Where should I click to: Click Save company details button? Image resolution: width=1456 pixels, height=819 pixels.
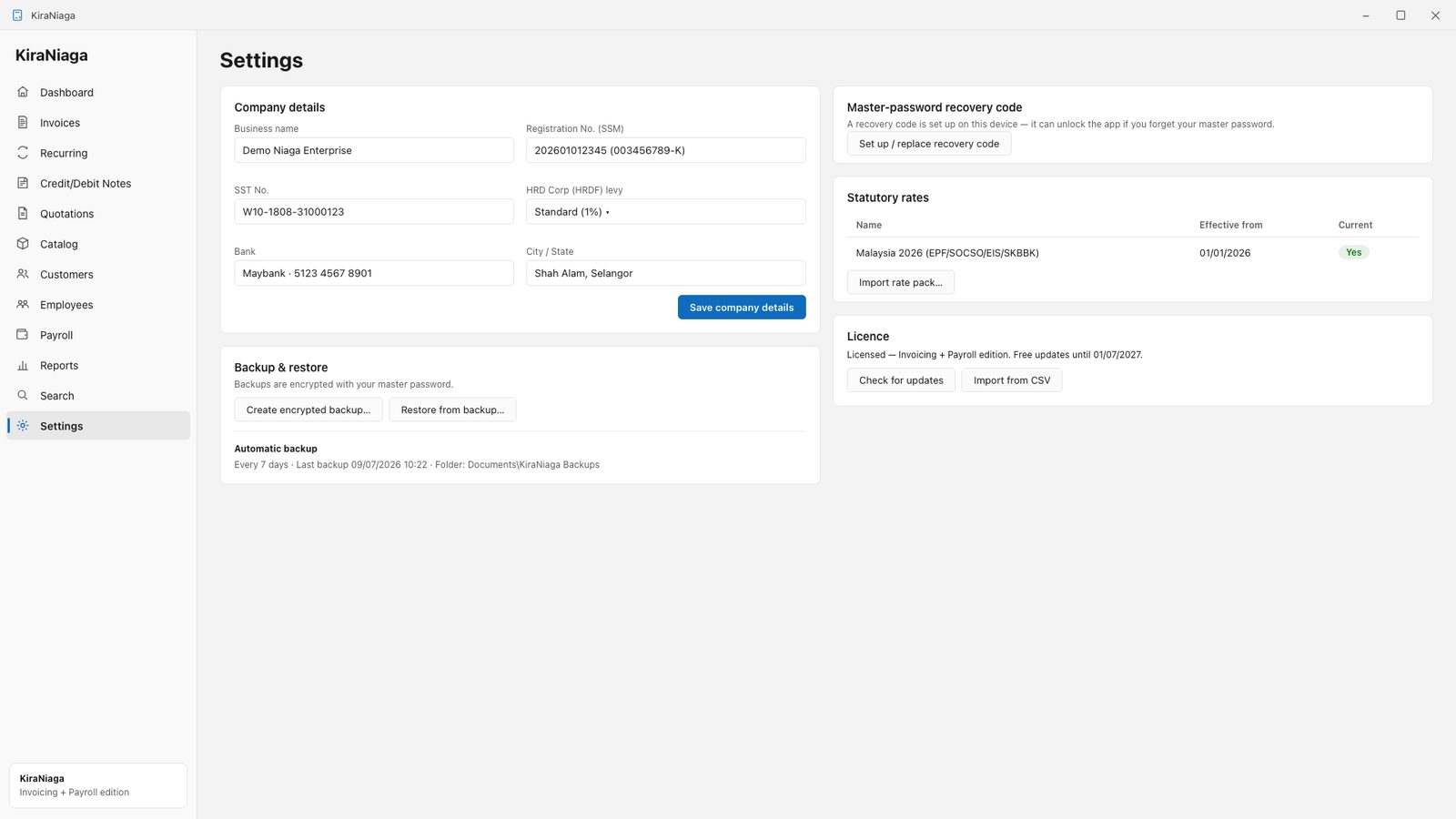click(742, 308)
